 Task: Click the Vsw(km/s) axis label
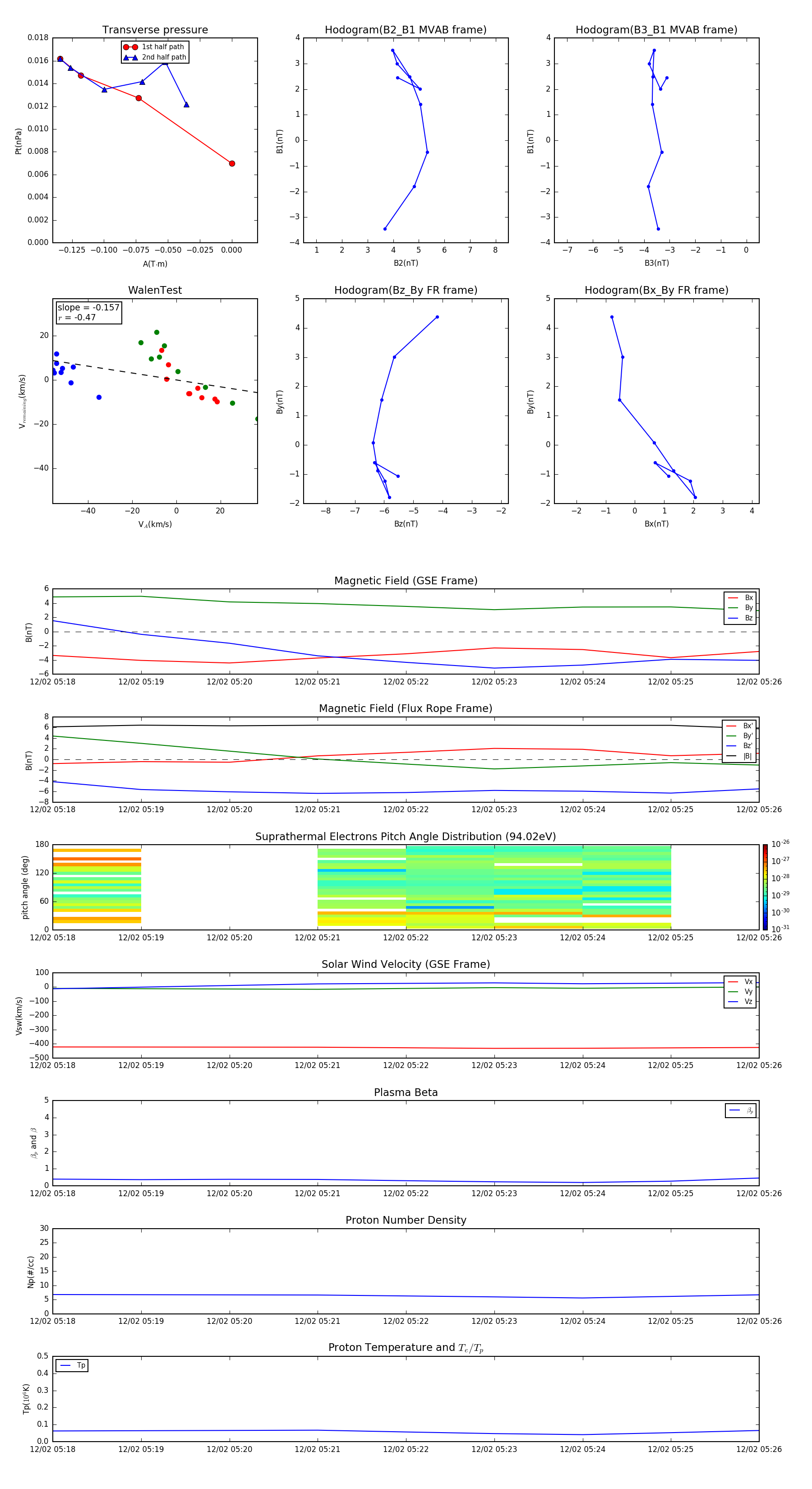pos(18,1016)
